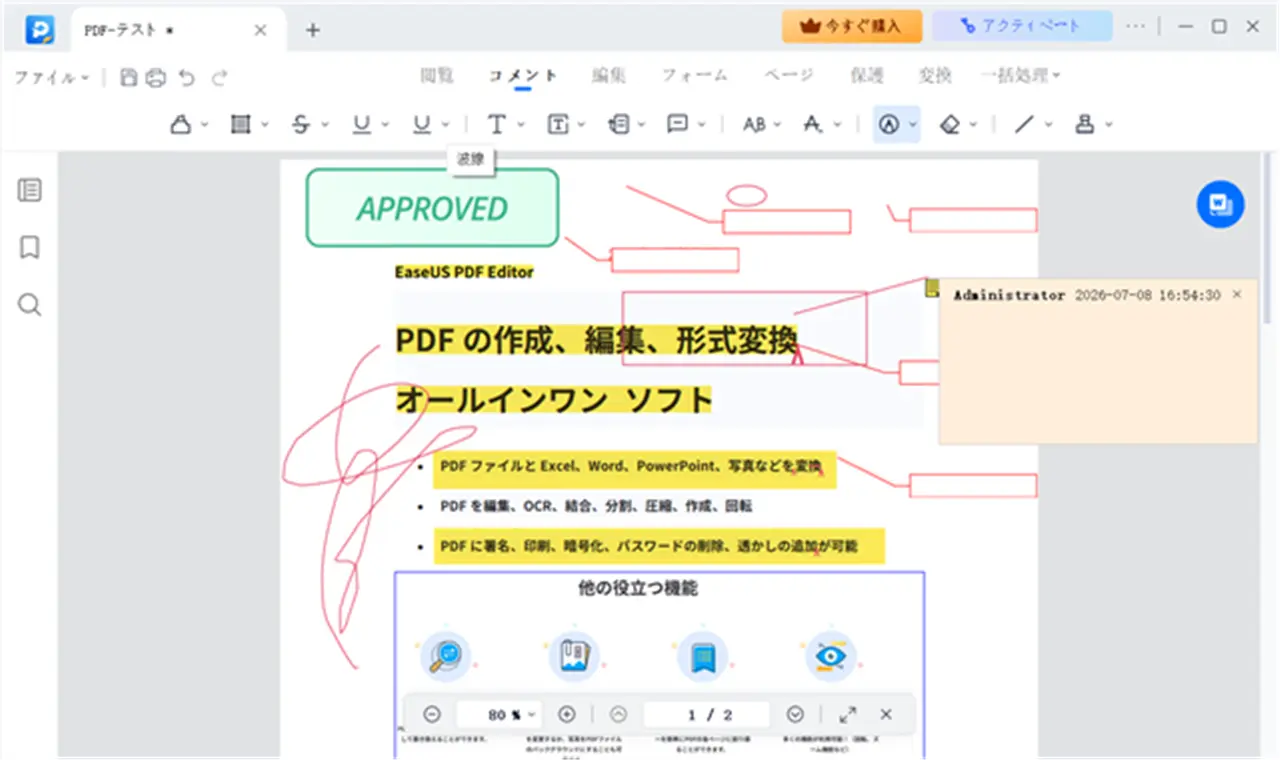1280x760 pixels.
Task: Select the stamp tool
Action: coord(1083,124)
